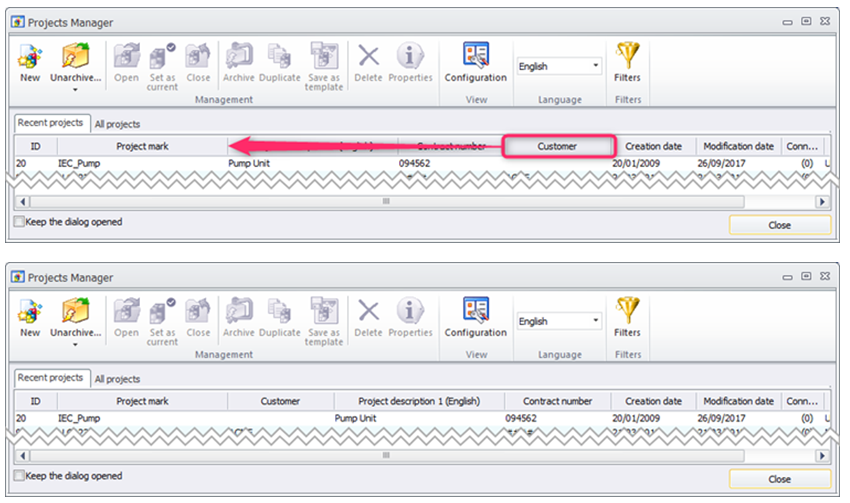Maximize the upper Projects Manager window
850x503 pixels.
coord(807,21)
